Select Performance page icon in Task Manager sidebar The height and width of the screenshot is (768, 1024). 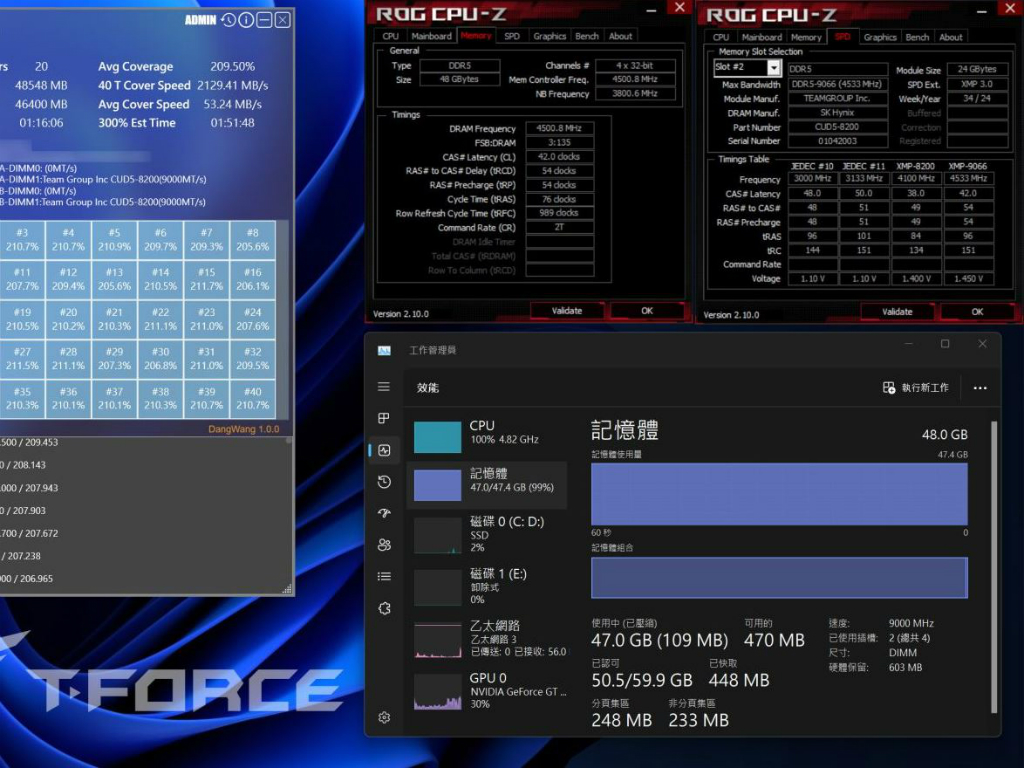click(x=384, y=450)
